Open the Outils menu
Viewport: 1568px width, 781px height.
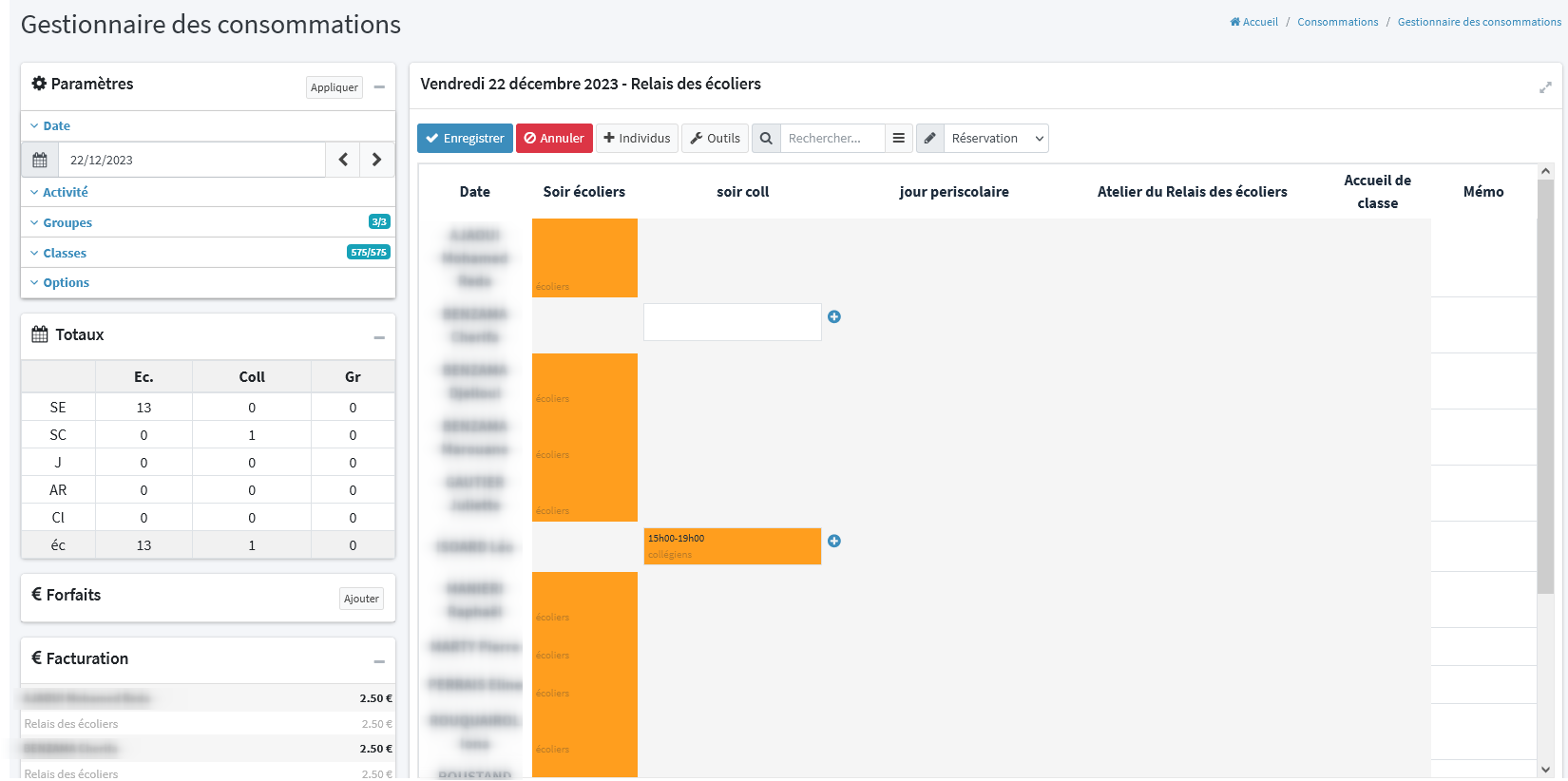715,139
